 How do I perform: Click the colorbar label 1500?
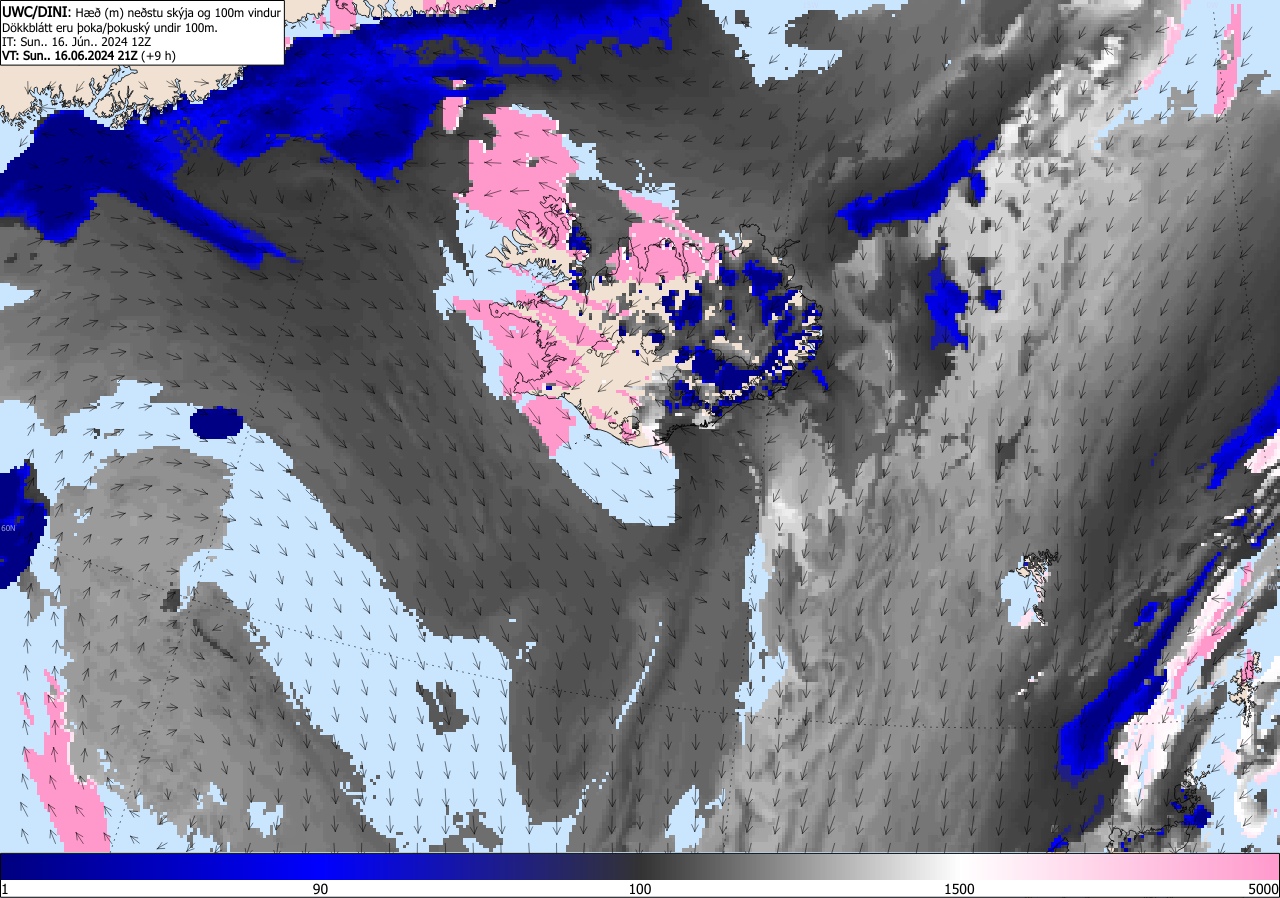click(959, 890)
